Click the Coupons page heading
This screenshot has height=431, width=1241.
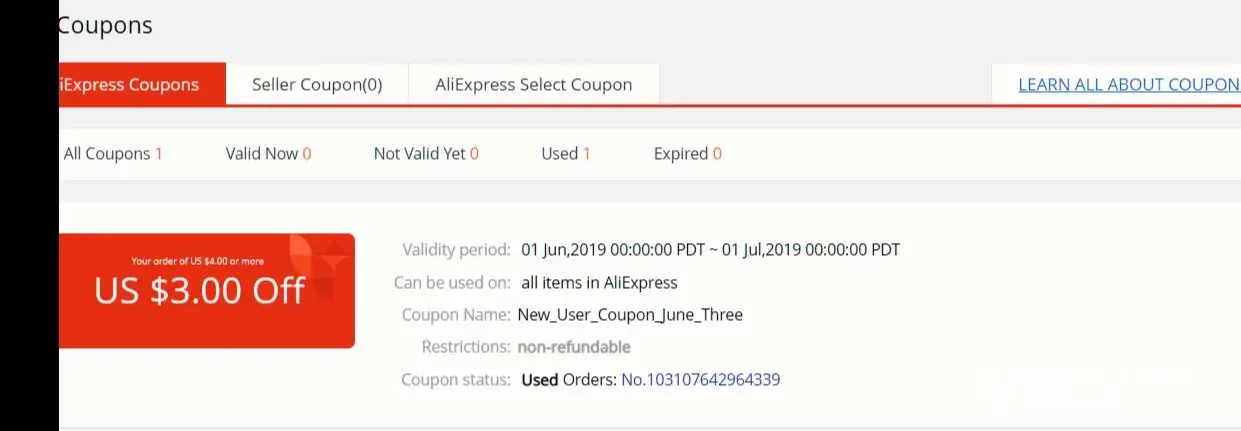coord(105,26)
